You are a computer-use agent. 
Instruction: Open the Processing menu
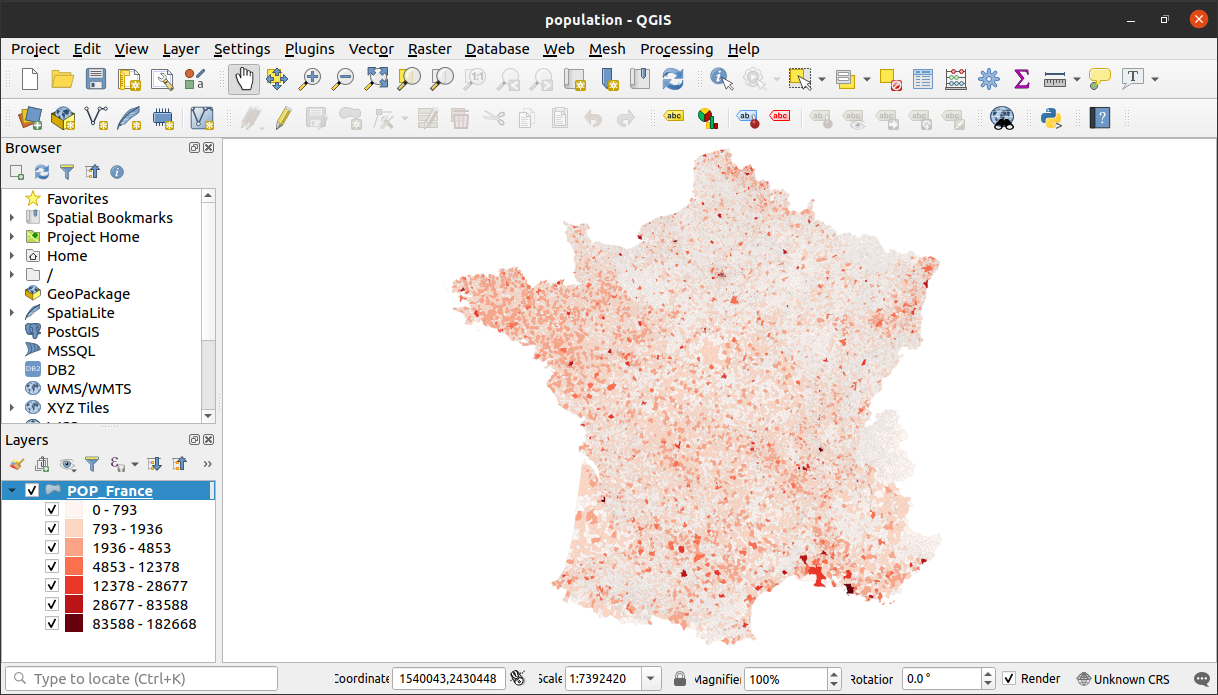[x=676, y=49]
